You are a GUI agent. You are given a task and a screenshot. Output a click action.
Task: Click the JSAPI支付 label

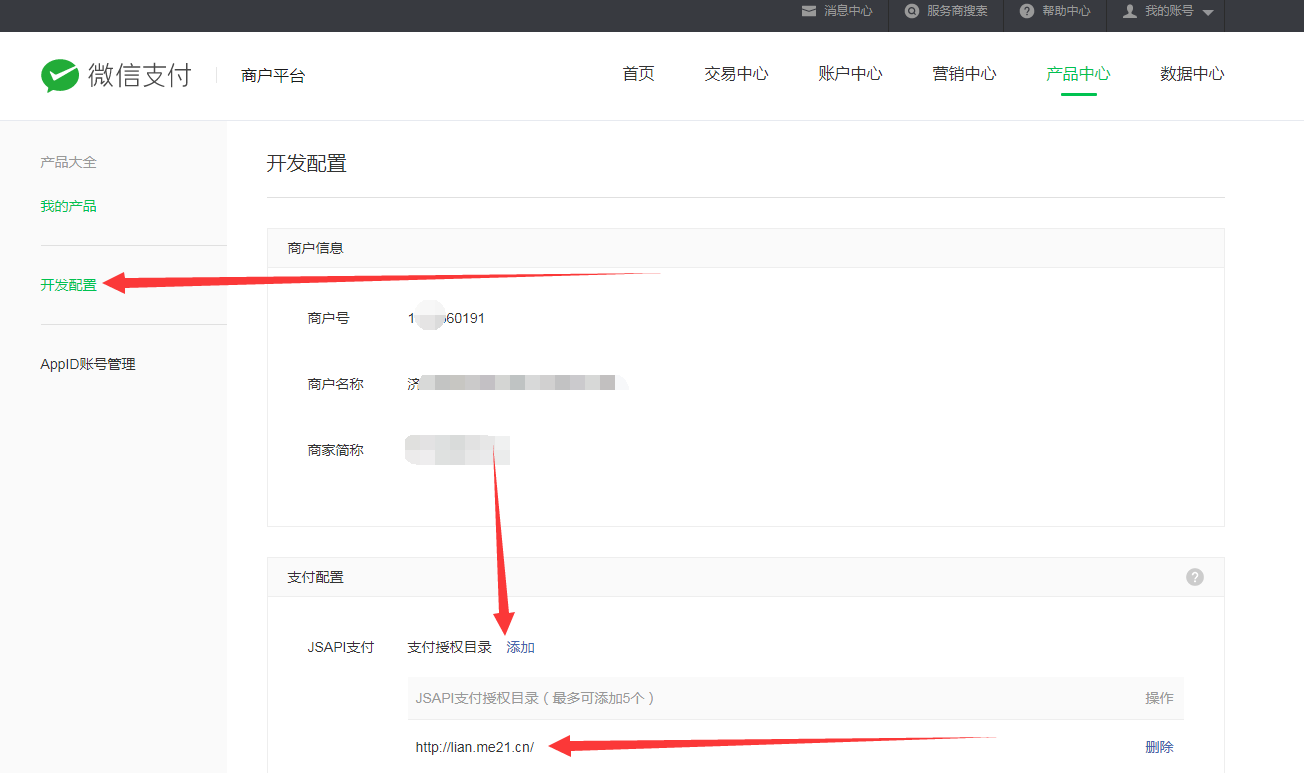pyautogui.click(x=341, y=647)
